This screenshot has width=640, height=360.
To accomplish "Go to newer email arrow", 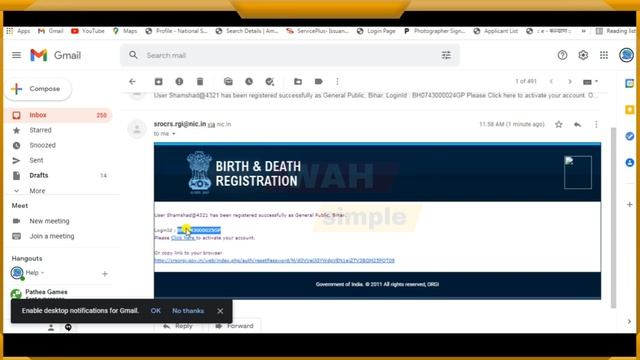I will (551, 82).
